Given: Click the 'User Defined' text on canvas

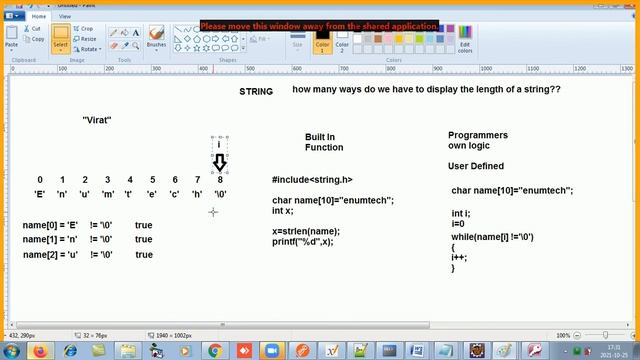Looking at the screenshot, I should [x=476, y=166].
